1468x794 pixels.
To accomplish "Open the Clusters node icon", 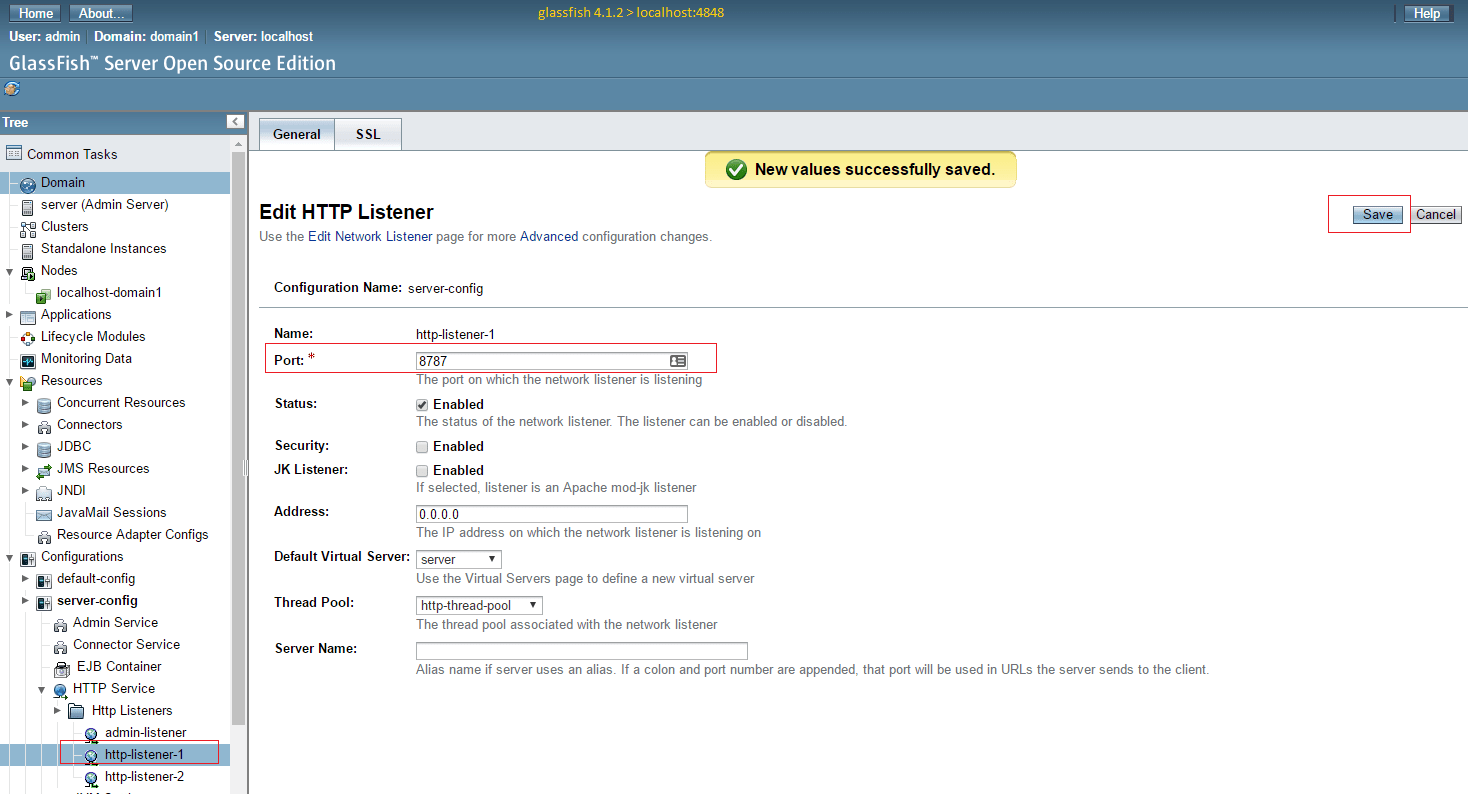I will (29, 226).
